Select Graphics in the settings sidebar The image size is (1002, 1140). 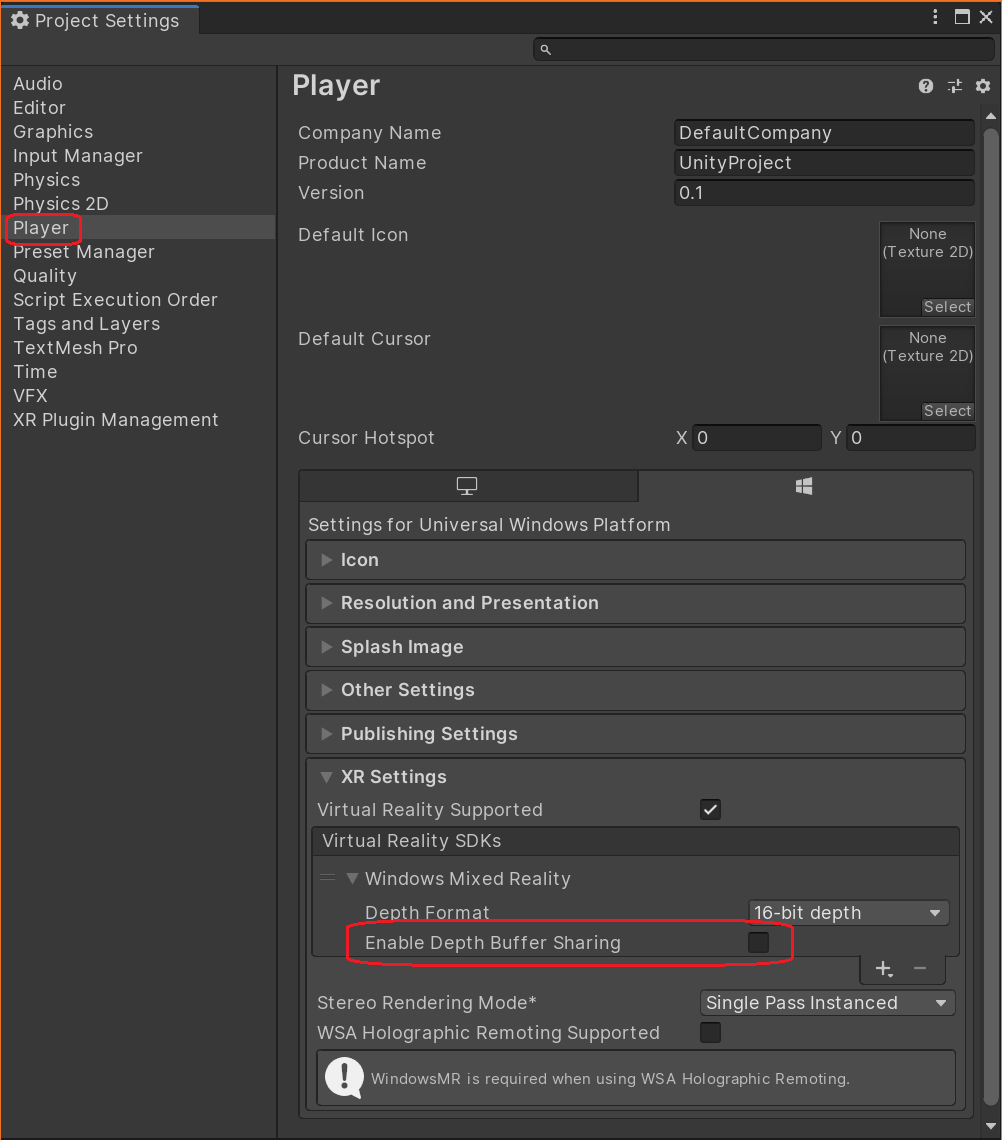point(52,131)
